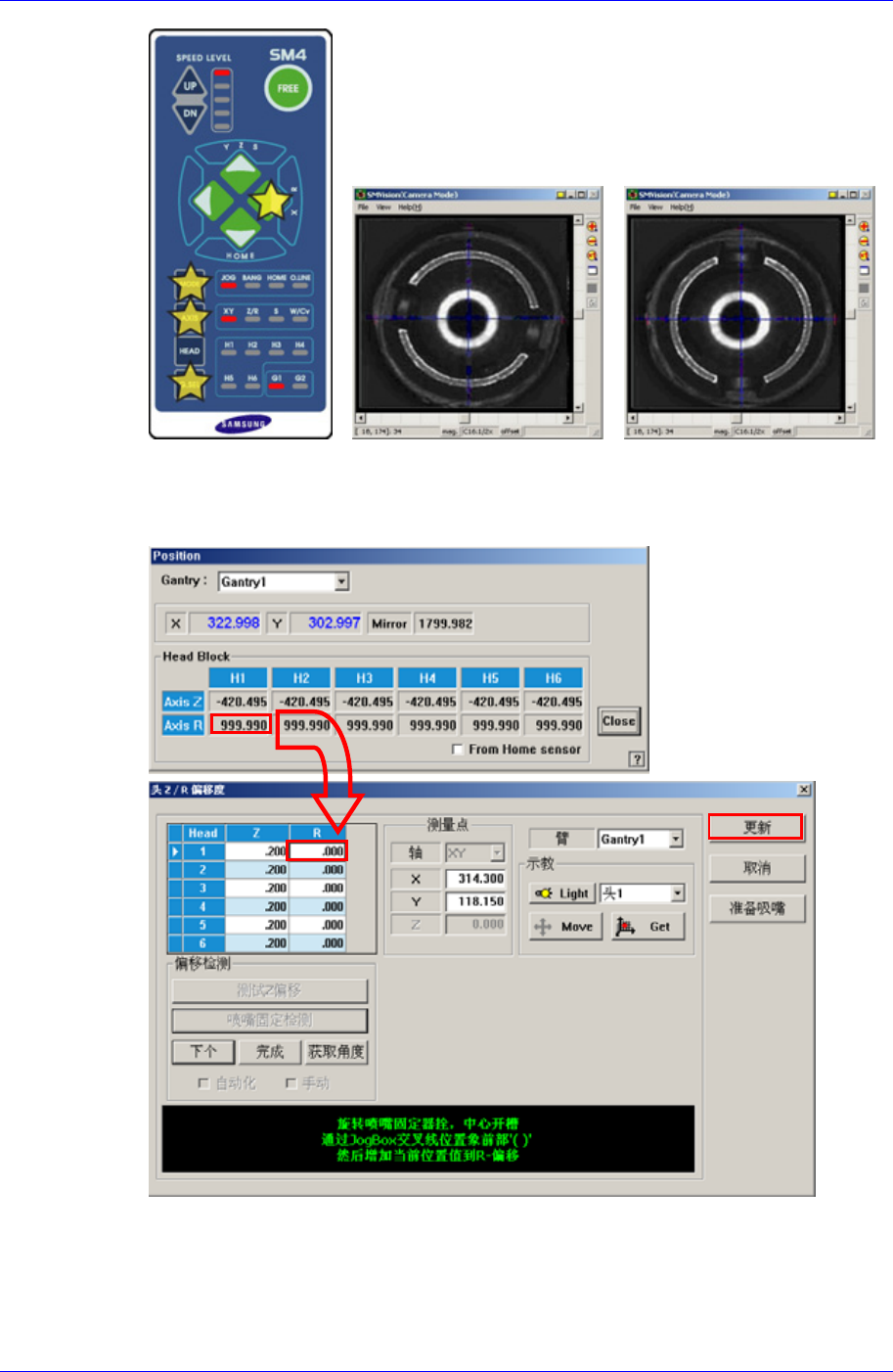Open the Gantry dropdown in Position window
The width and height of the screenshot is (893, 1372).
coord(341,582)
